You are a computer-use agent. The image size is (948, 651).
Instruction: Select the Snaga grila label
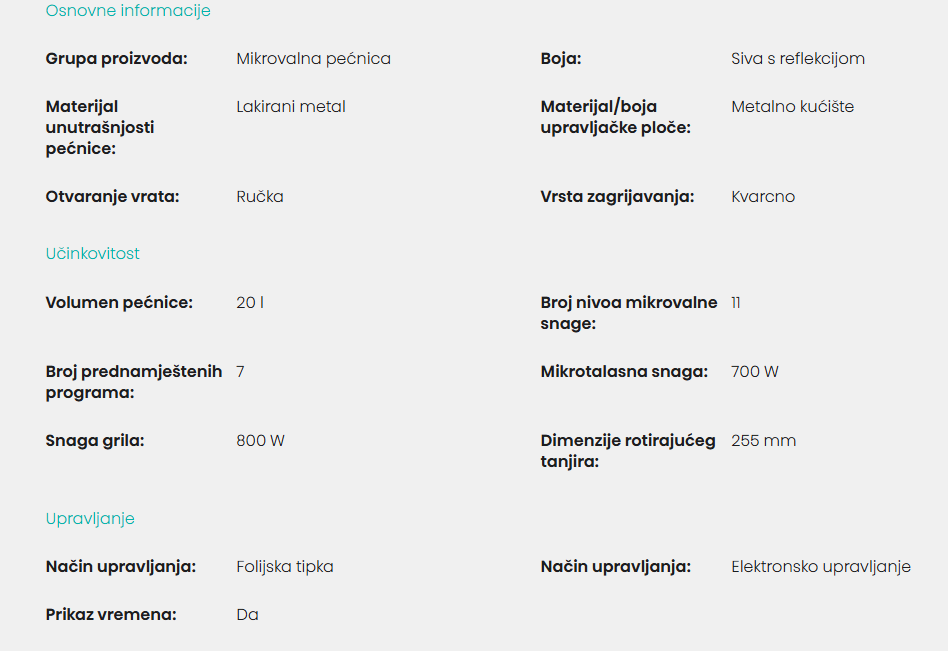point(95,441)
